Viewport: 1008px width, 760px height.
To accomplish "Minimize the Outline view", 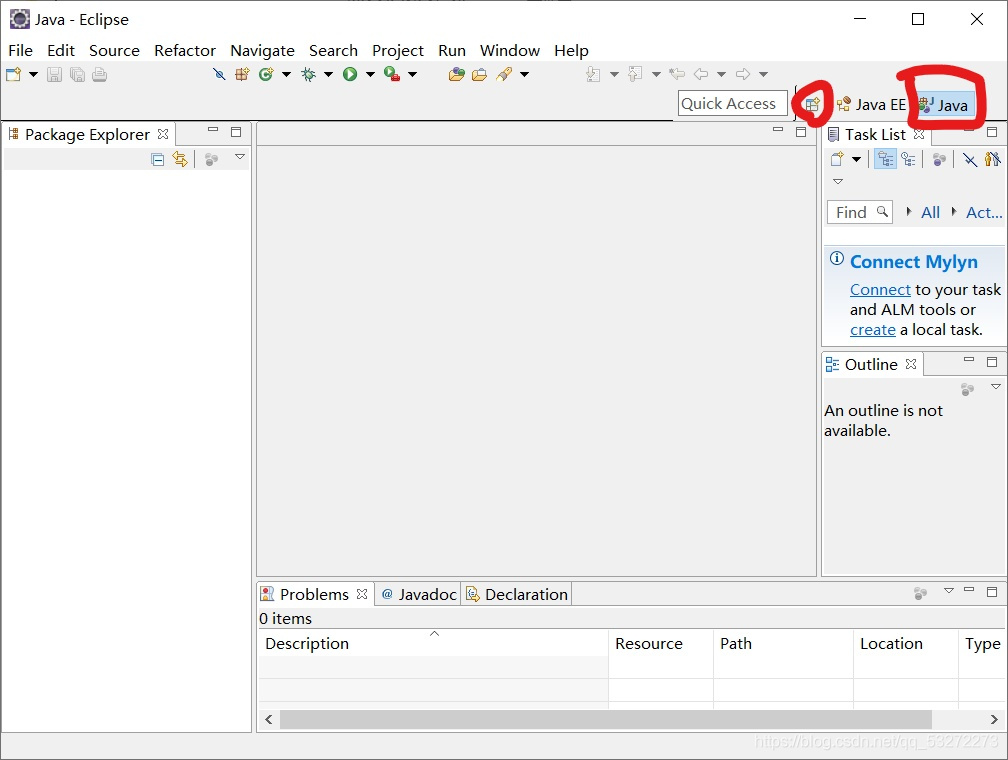I will 969,360.
